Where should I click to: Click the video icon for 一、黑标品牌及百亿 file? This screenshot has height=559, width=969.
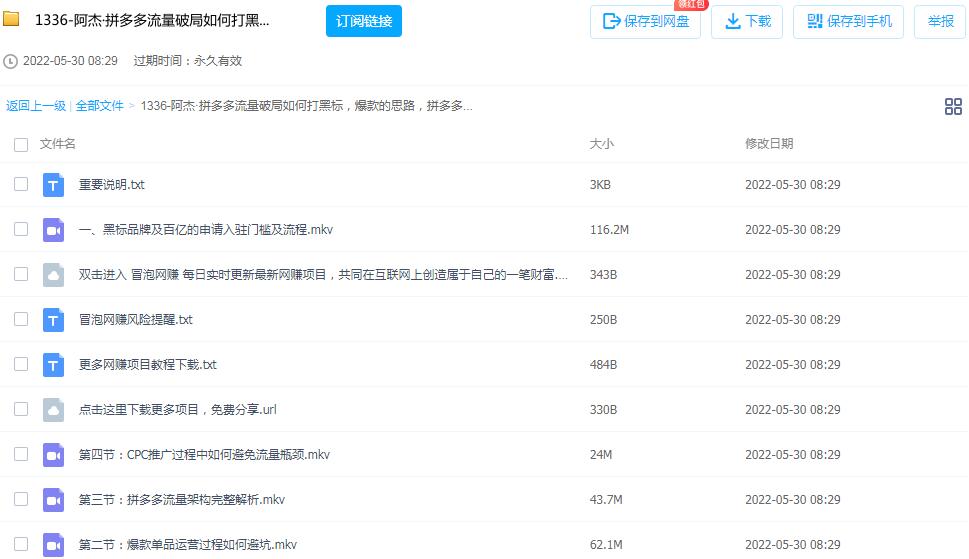pyautogui.click(x=53, y=230)
